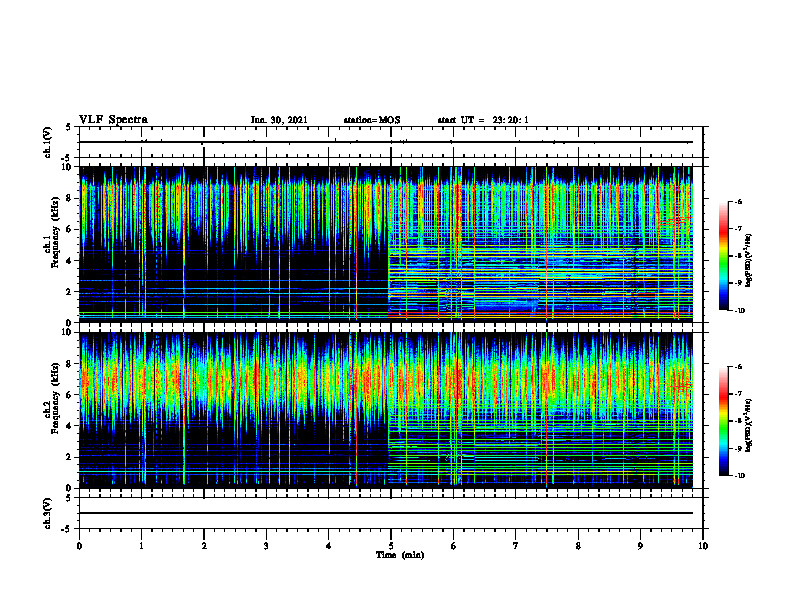
Task: Click the "station=MOS" header text
Action: pyautogui.click(x=372, y=120)
